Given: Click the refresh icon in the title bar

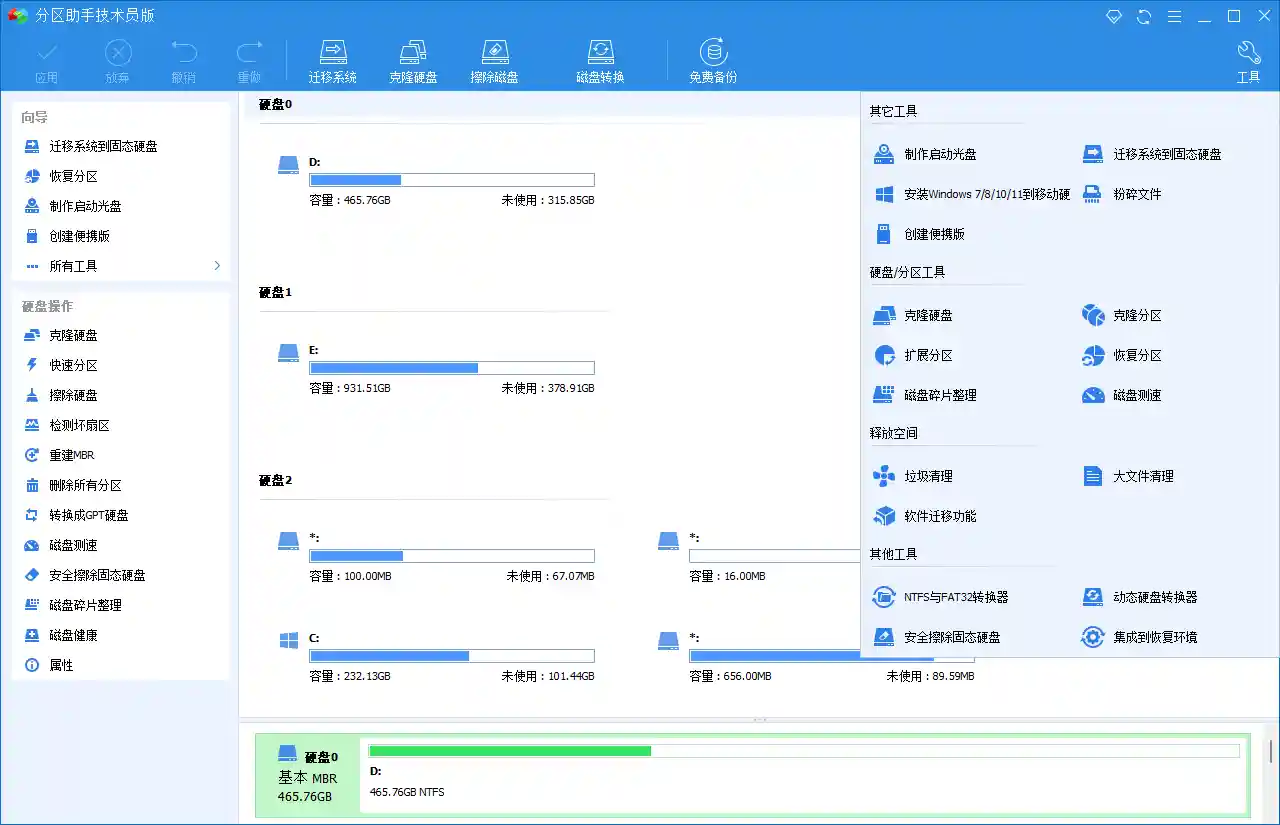Looking at the screenshot, I should (1144, 16).
